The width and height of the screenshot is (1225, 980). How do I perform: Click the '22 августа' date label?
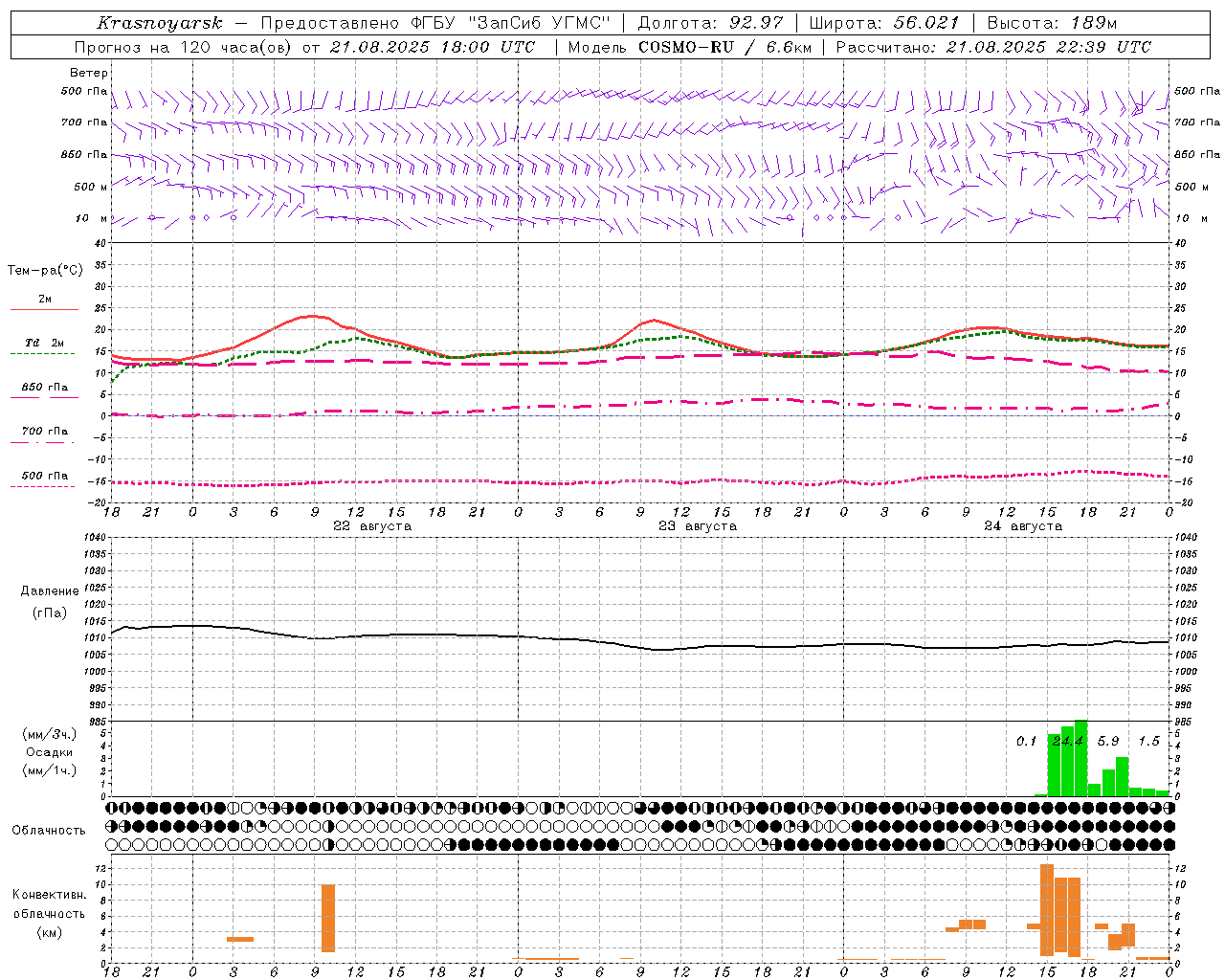pos(372,526)
